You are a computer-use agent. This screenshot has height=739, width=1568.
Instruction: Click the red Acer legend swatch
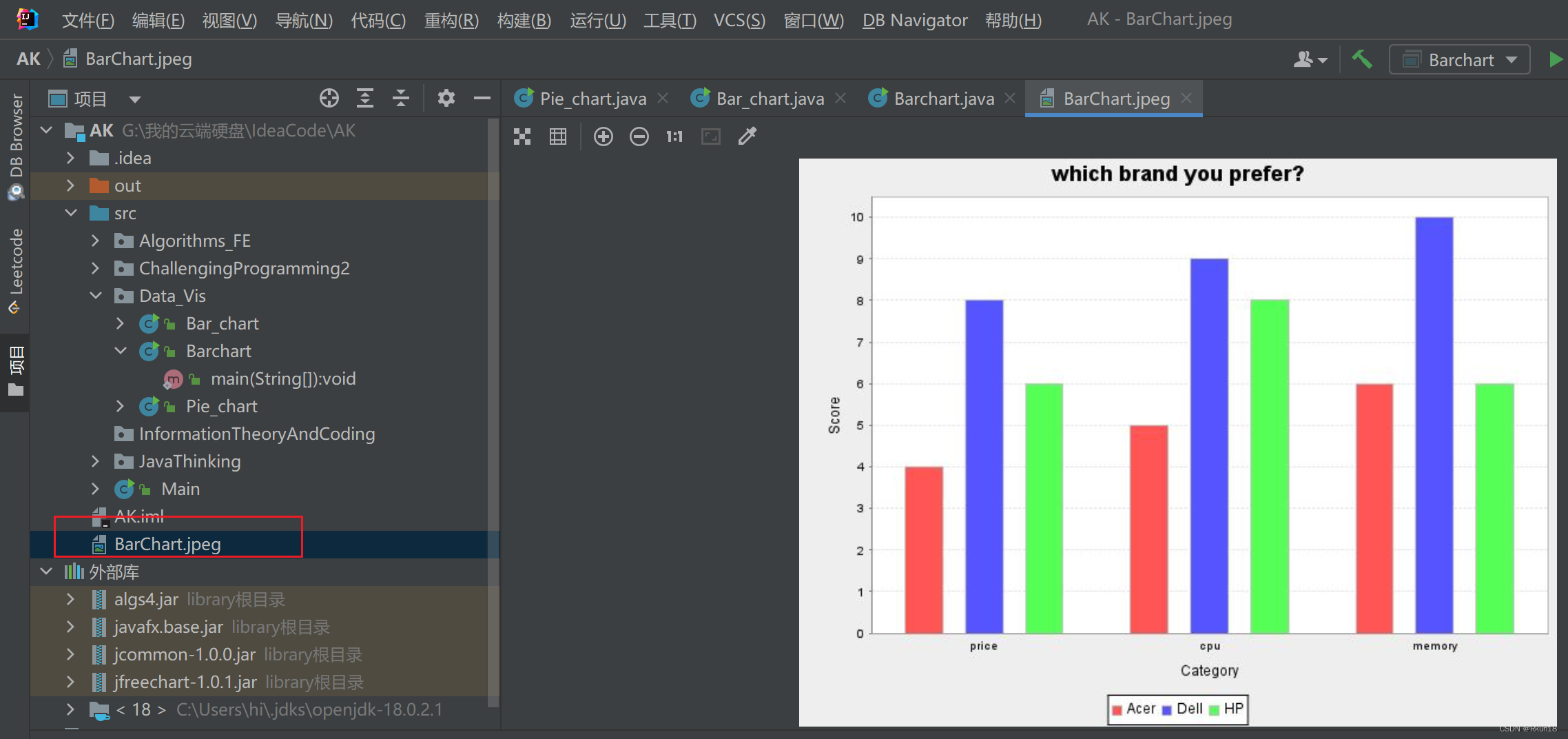1117,710
